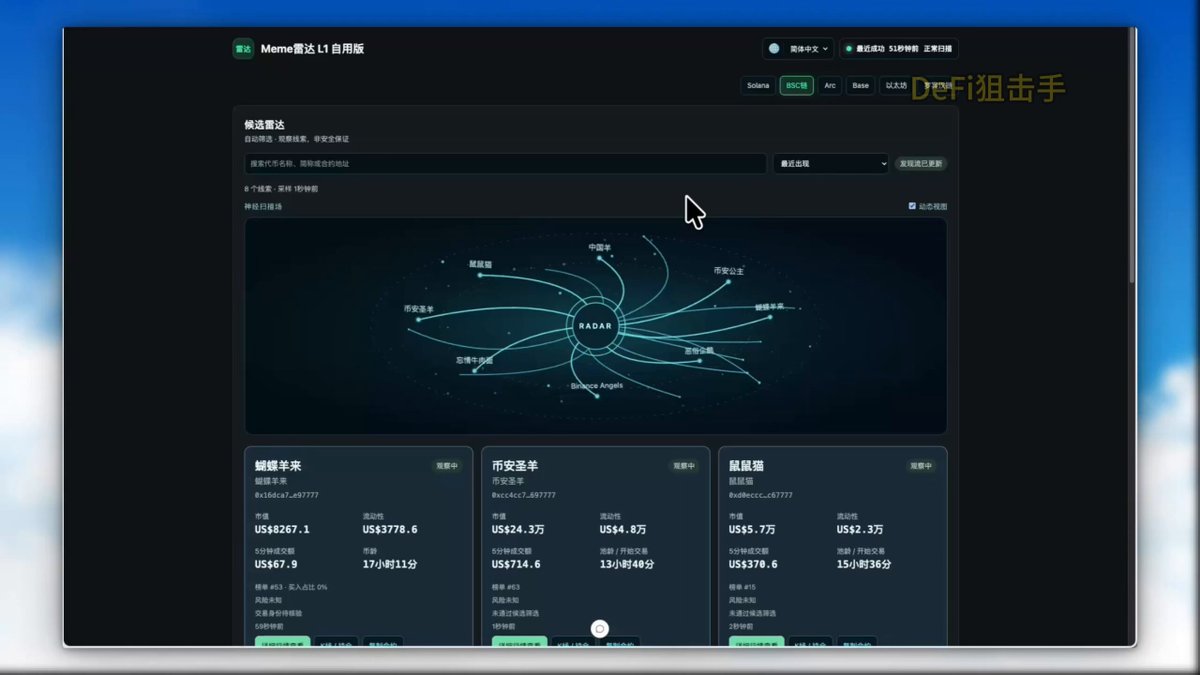The width and height of the screenshot is (1200, 675).
Task: Click the coin age value 17小时11分
Action: (390, 564)
